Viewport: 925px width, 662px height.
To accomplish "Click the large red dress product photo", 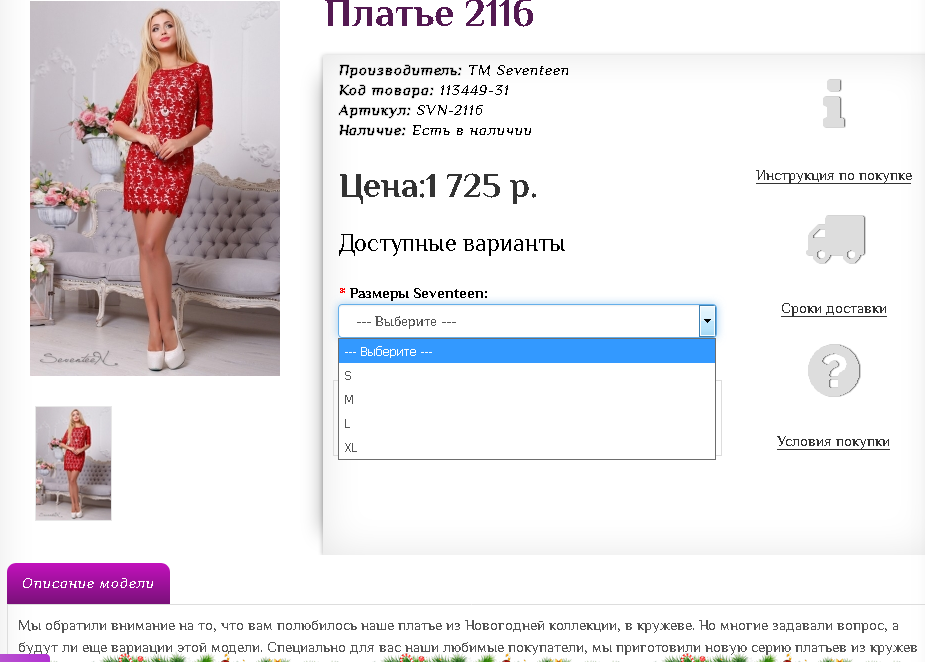I will pyautogui.click(x=155, y=188).
